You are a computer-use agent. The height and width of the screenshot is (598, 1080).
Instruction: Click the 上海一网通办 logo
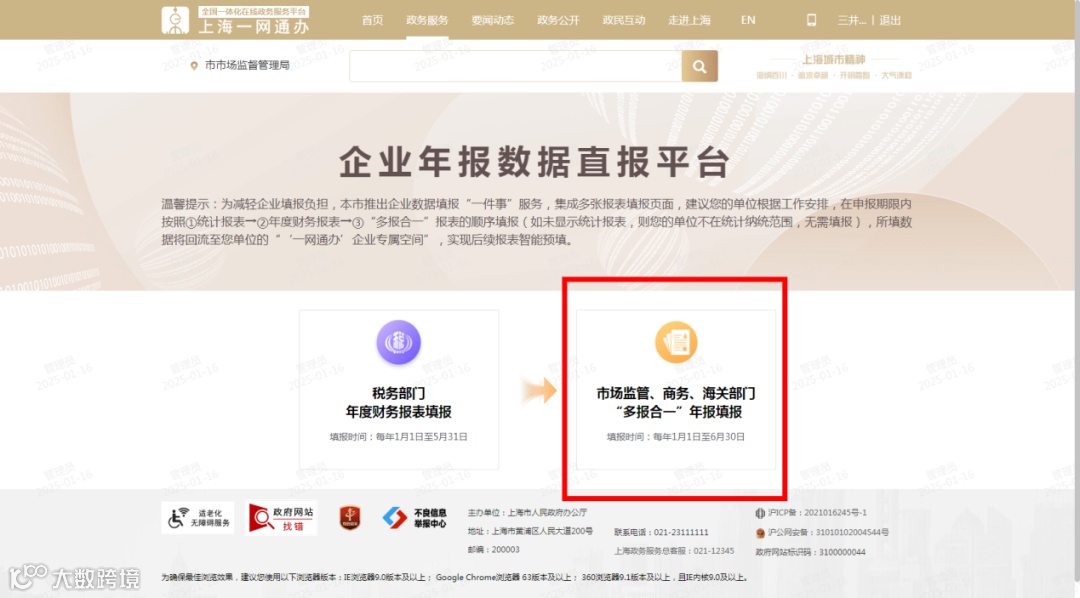point(236,20)
